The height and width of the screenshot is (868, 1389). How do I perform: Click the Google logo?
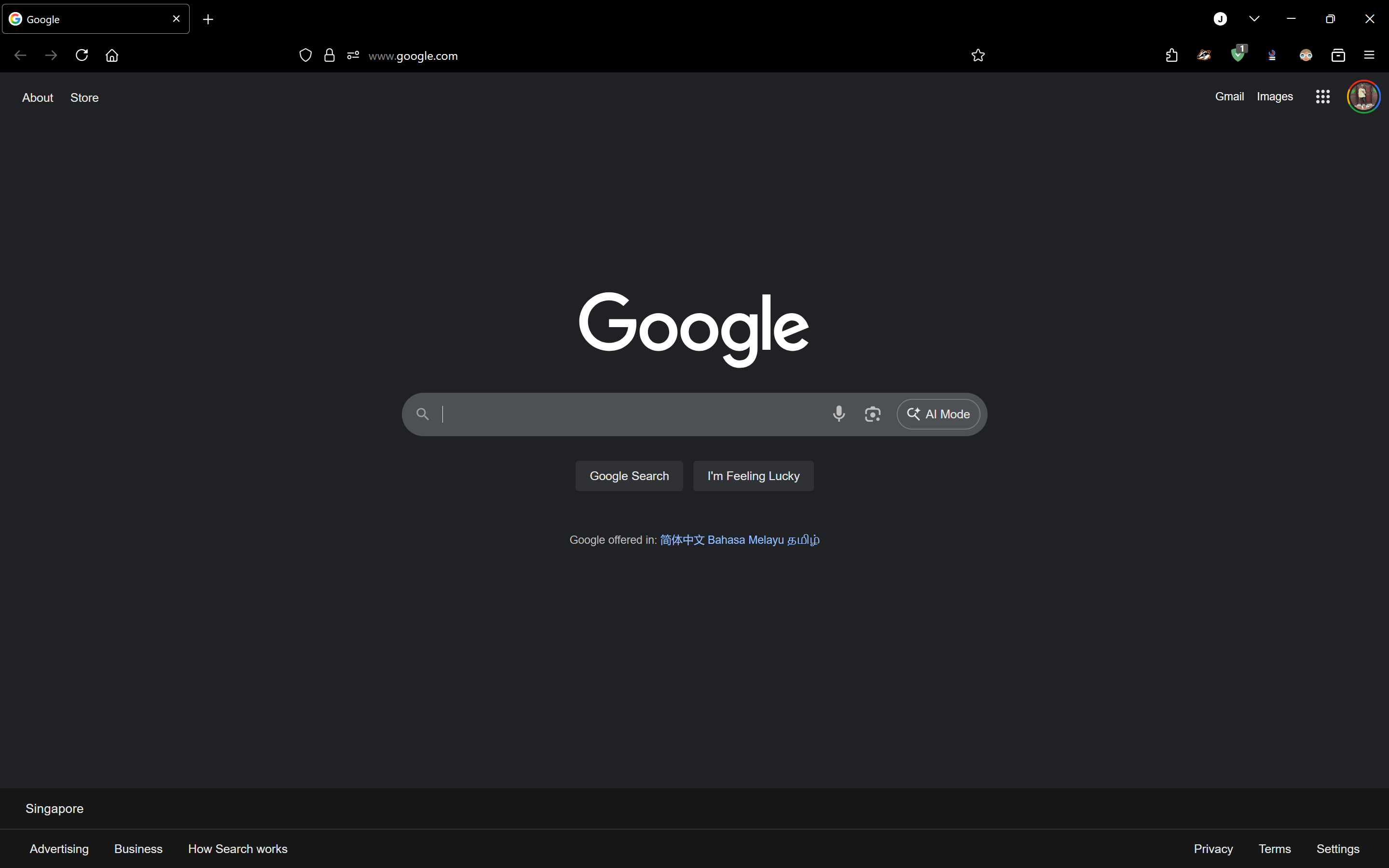coord(694,330)
